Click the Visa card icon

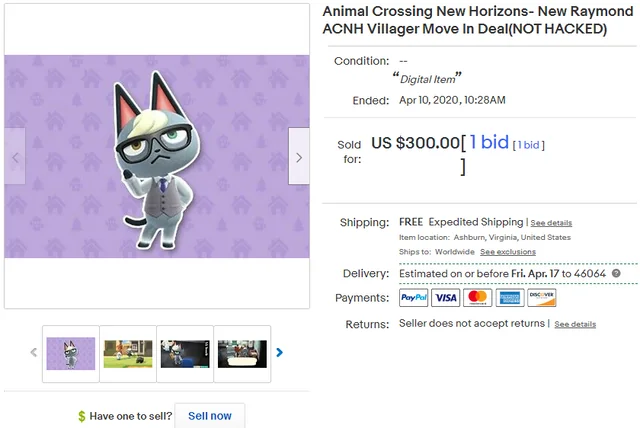coord(446,298)
